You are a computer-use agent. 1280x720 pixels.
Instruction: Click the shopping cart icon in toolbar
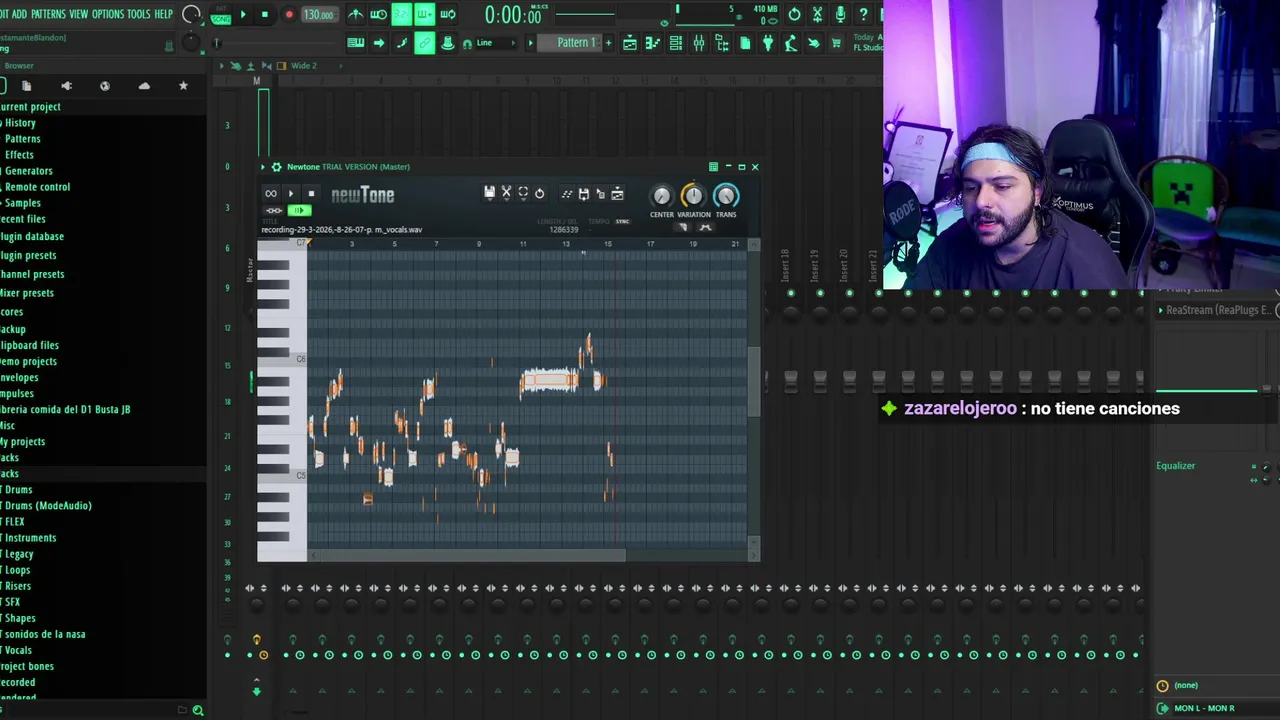pyautogui.click(x=836, y=43)
